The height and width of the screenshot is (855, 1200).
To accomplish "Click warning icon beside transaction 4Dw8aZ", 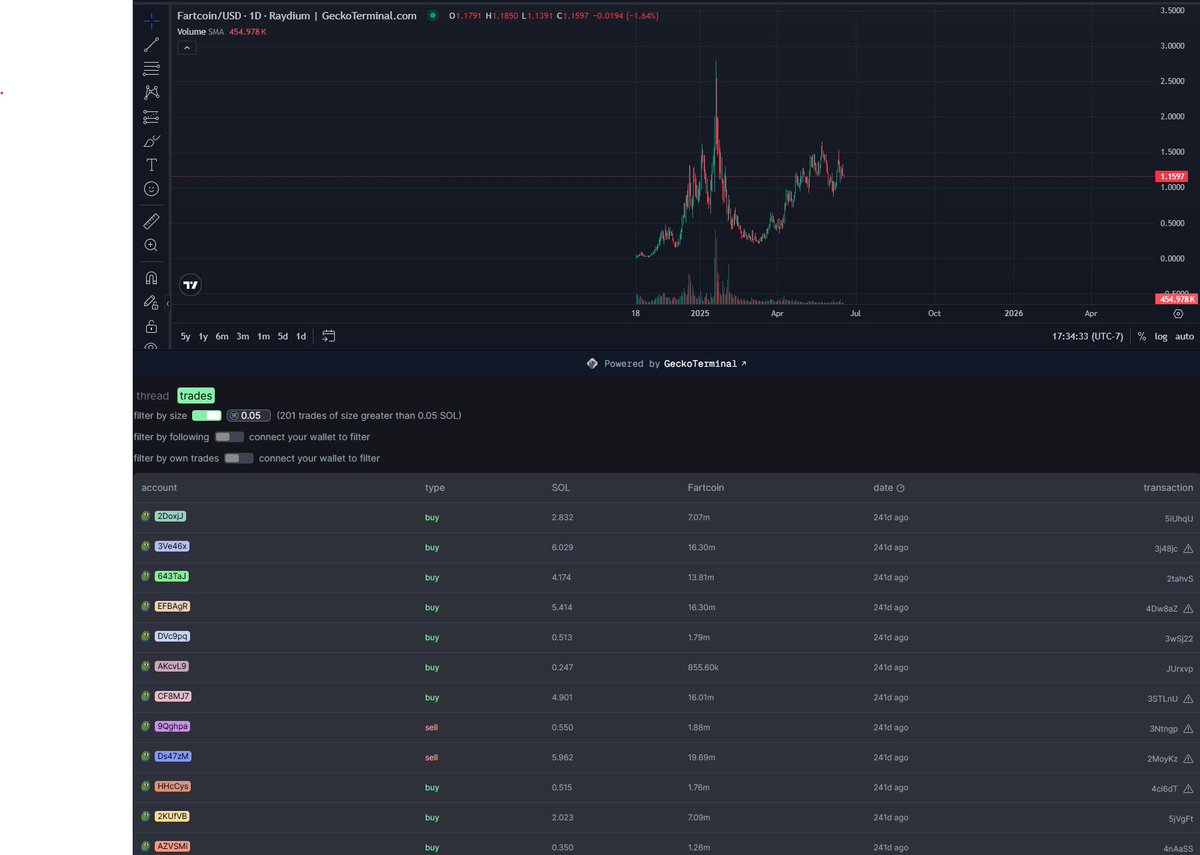I will click(1188, 608).
